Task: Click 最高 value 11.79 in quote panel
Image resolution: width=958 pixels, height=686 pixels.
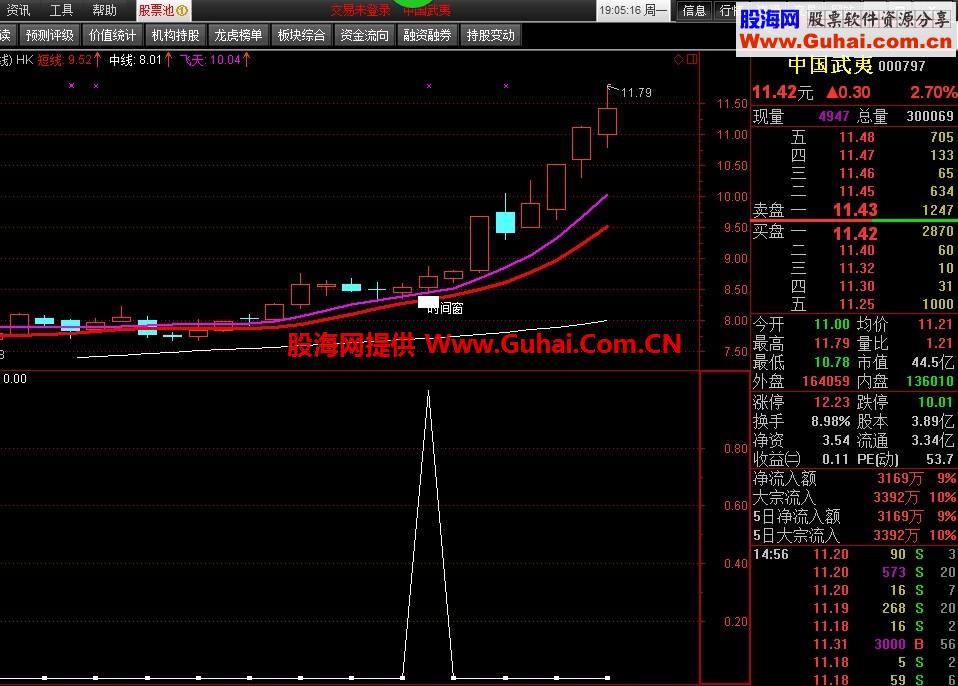Action: [x=832, y=343]
